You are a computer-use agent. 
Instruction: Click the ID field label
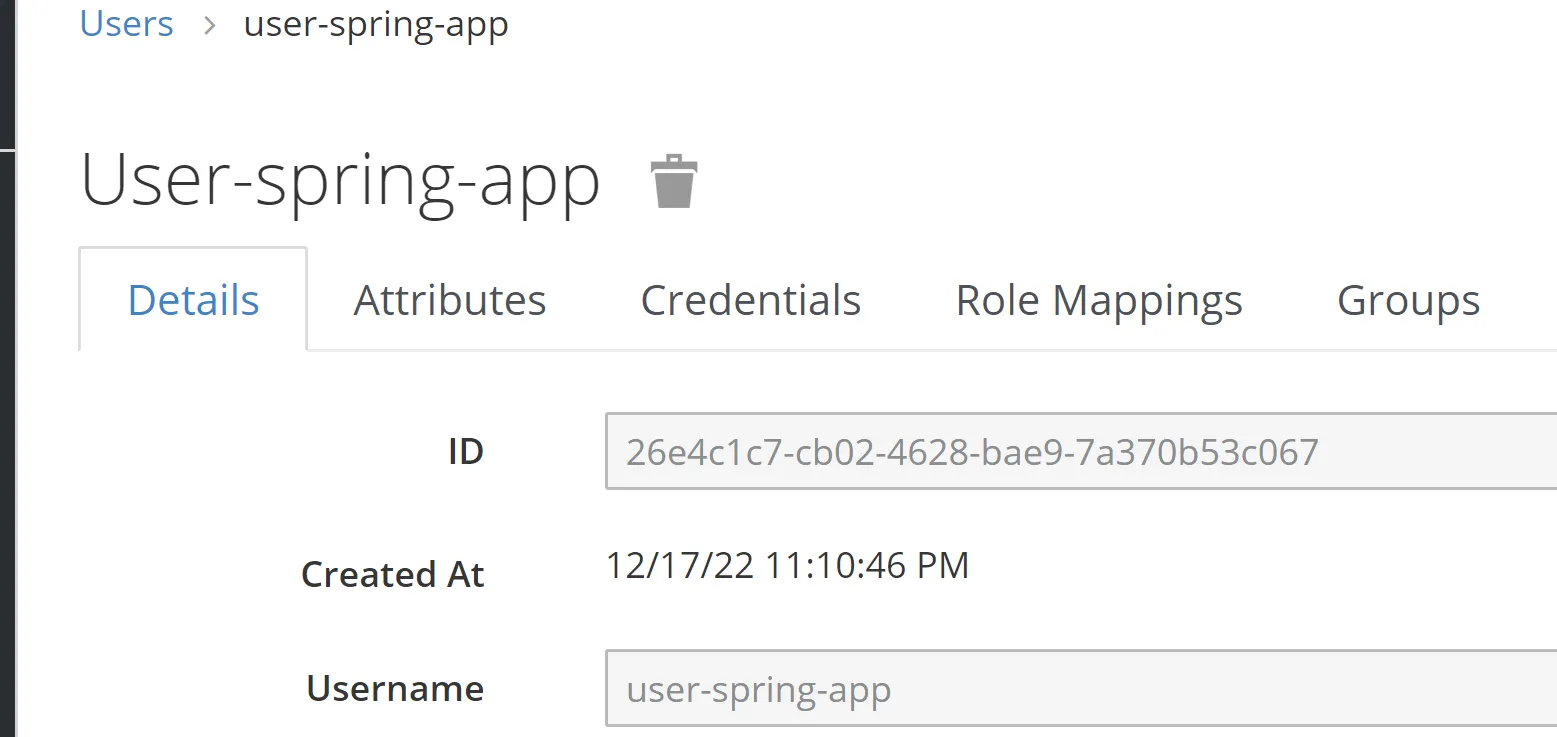(x=465, y=453)
